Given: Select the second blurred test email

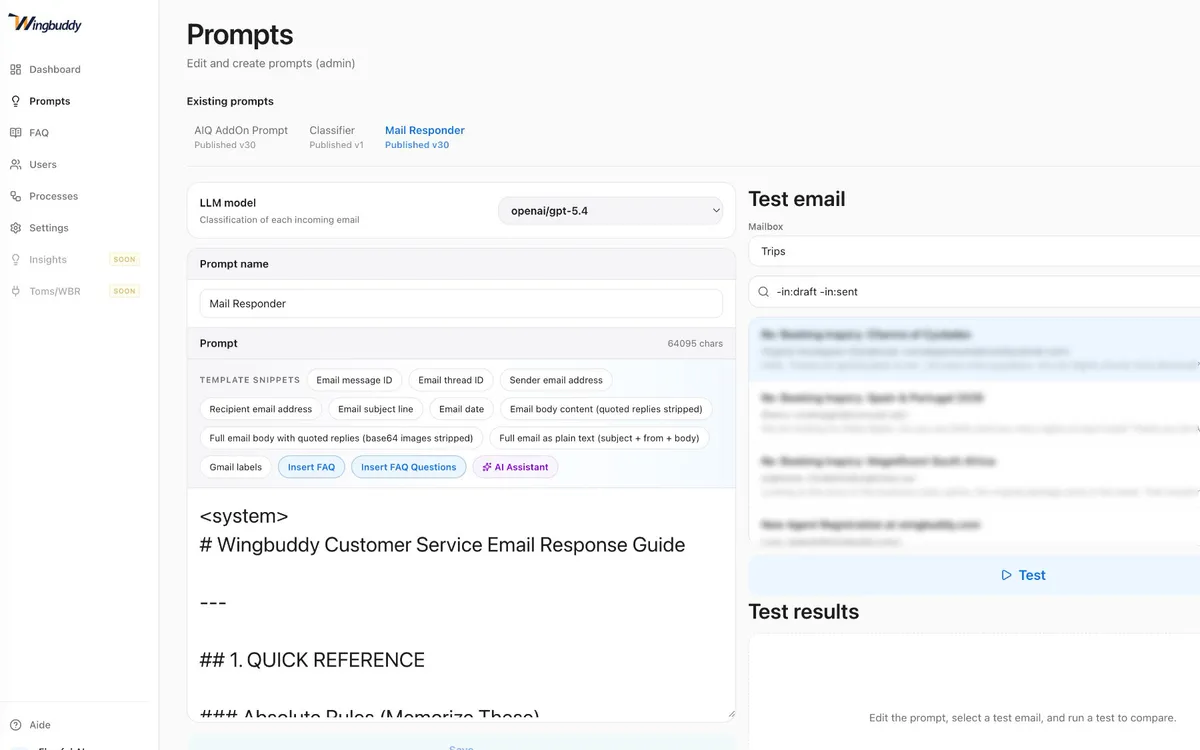Looking at the screenshot, I should coord(974,414).
